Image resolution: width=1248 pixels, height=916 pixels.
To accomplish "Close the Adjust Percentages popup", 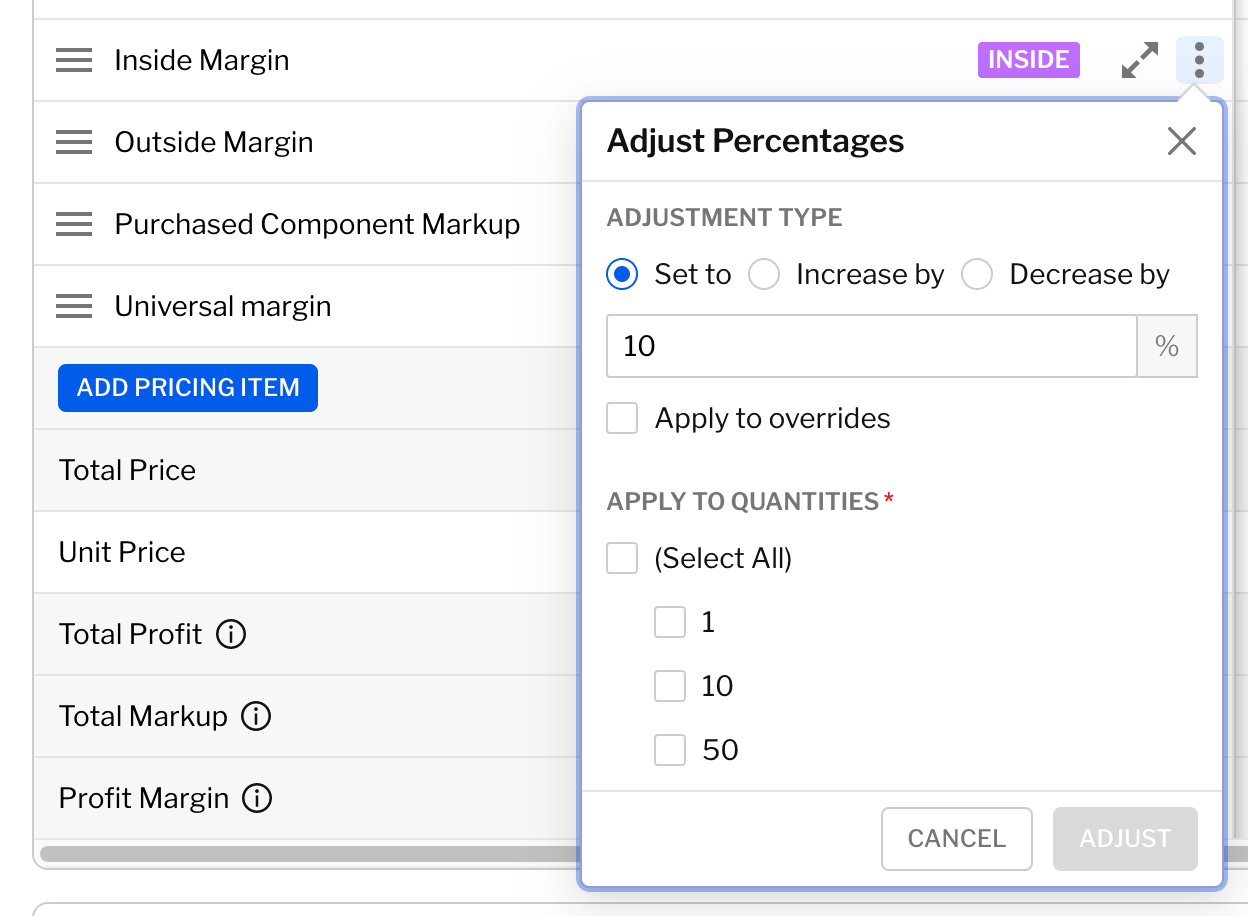I will (1182, 141).
